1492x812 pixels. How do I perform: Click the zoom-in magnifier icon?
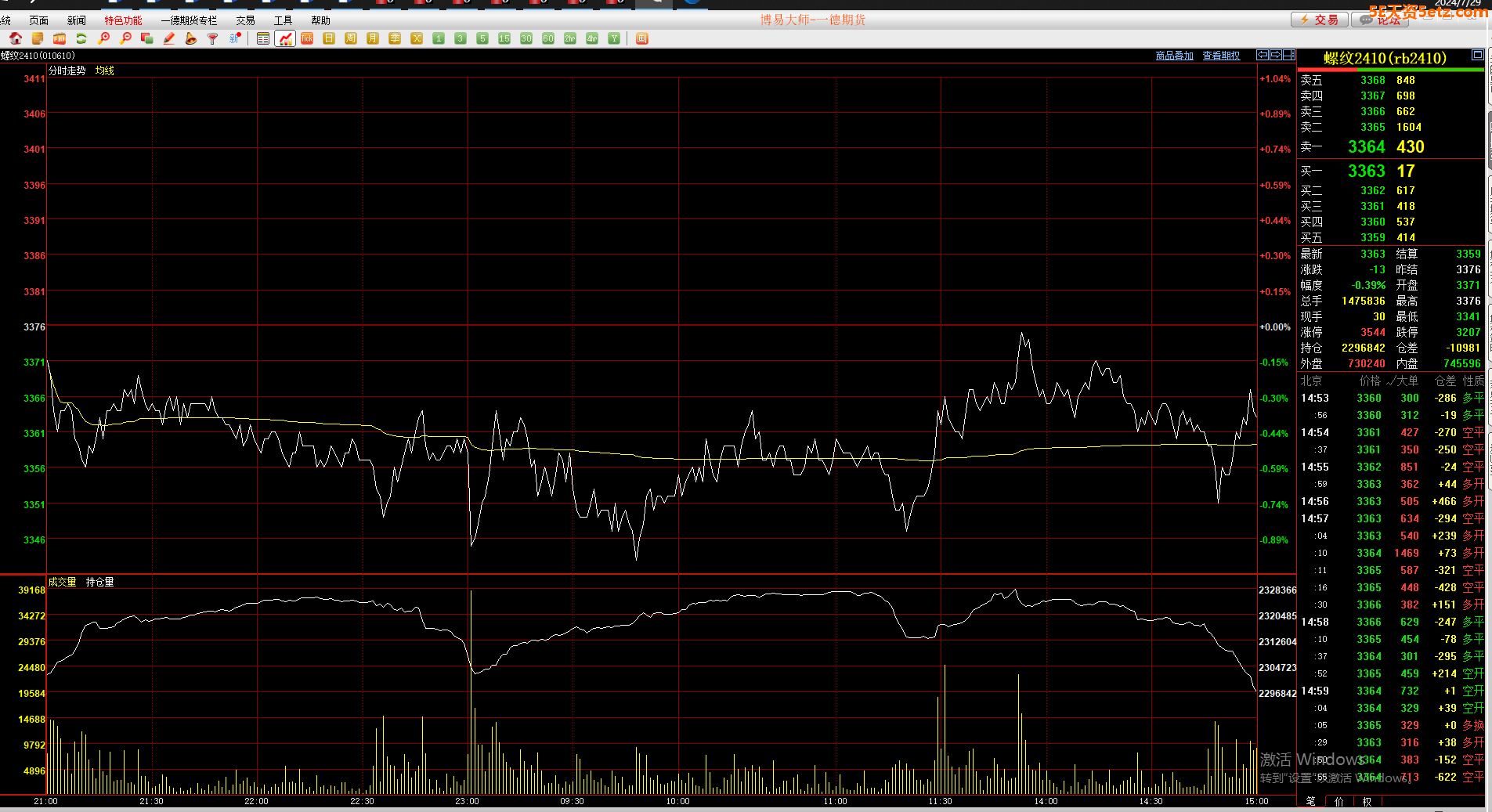tap(103, 38)
